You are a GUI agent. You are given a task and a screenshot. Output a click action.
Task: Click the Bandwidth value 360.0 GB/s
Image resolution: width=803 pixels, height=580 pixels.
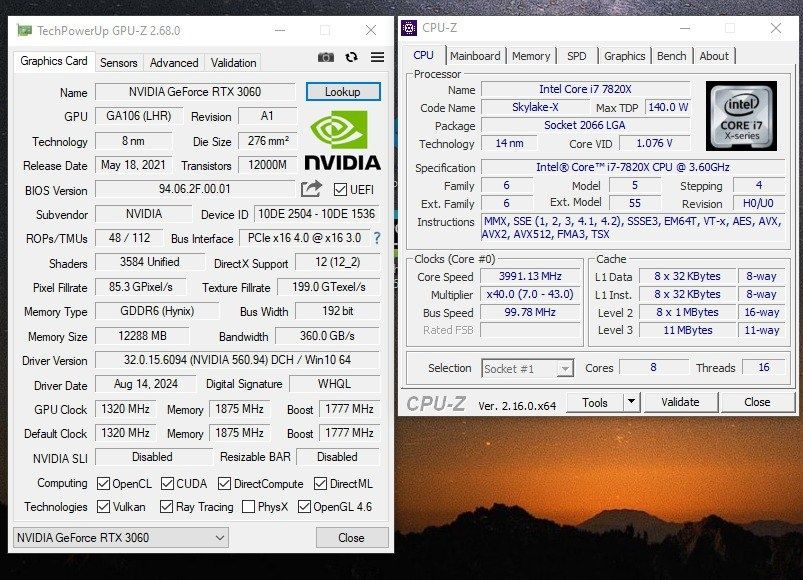click(327, 336)
